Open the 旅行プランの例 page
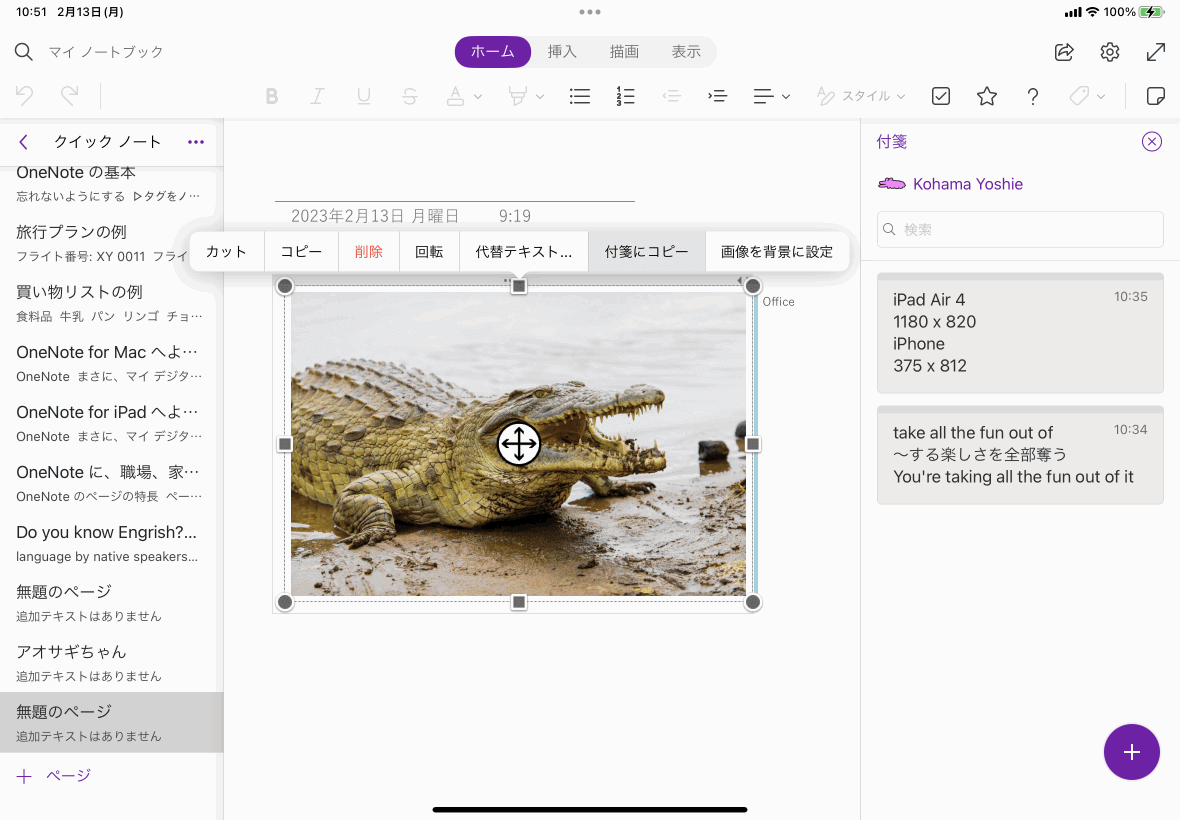Screen dimensions: 1180x820 111,242
